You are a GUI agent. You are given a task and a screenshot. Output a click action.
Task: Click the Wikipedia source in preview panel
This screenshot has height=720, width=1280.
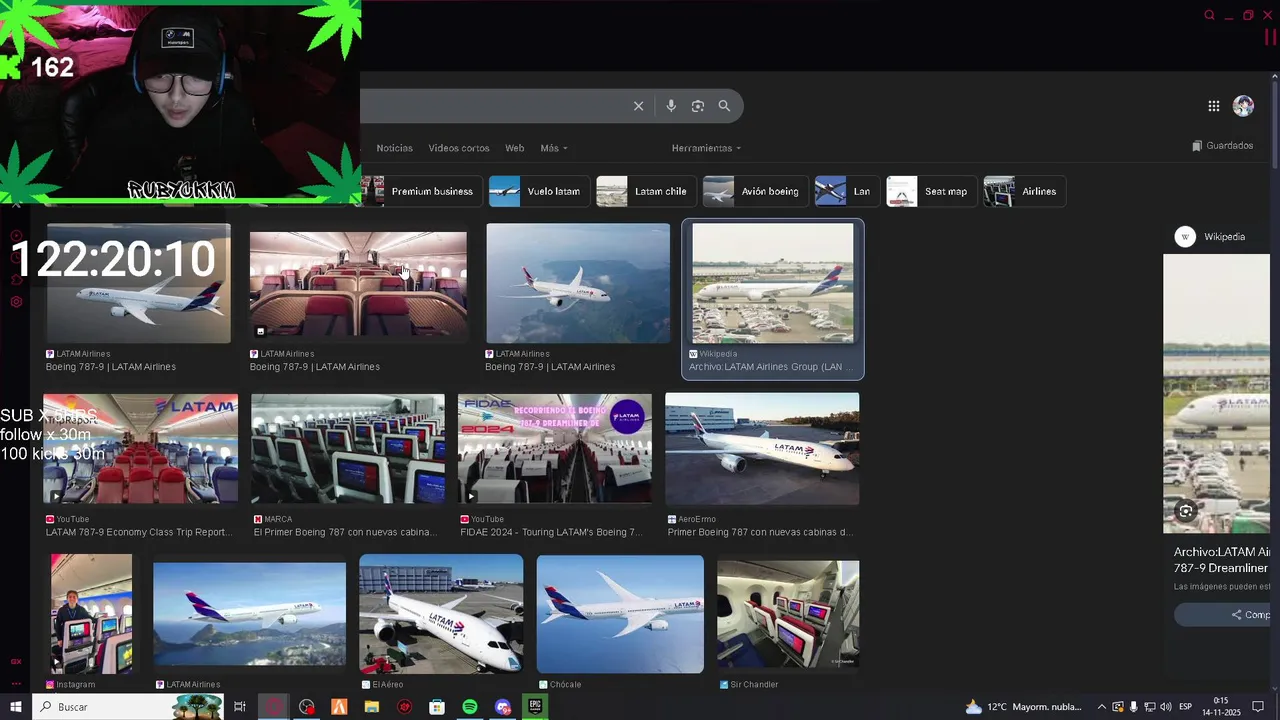(1210, 237)
